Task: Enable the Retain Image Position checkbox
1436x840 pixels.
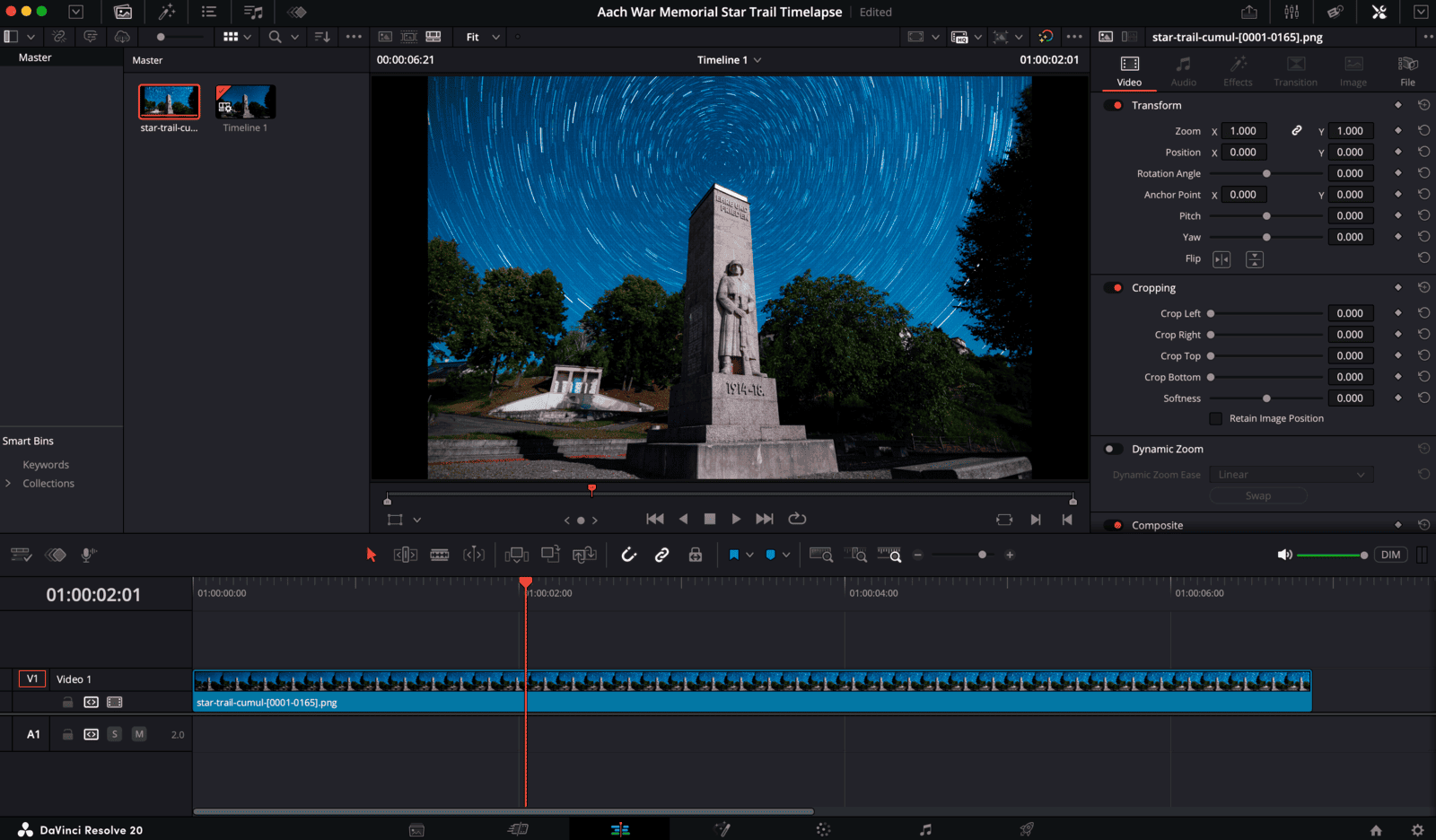Action: click(x=1216, y=419)
